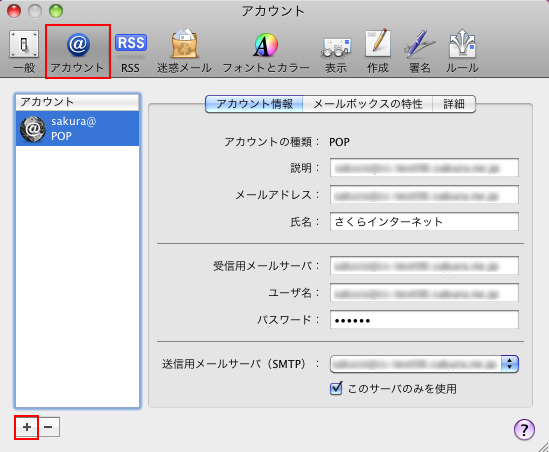Open the 迷惑メール junk mail icon
The image size is (549, 452).
[184, 52]
